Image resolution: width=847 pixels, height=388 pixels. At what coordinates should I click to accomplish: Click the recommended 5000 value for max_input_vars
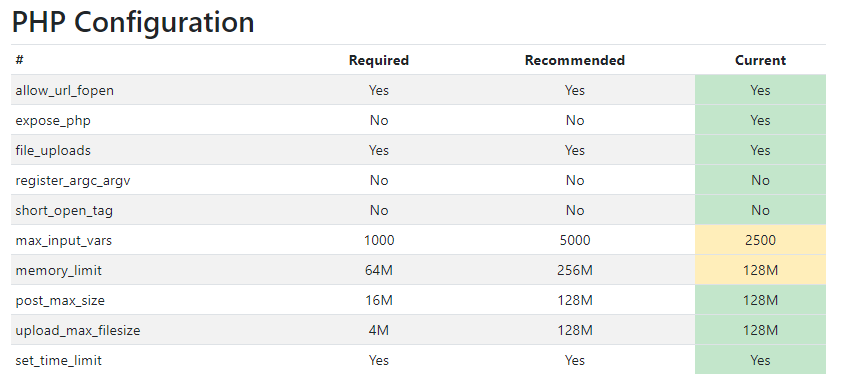575,240
